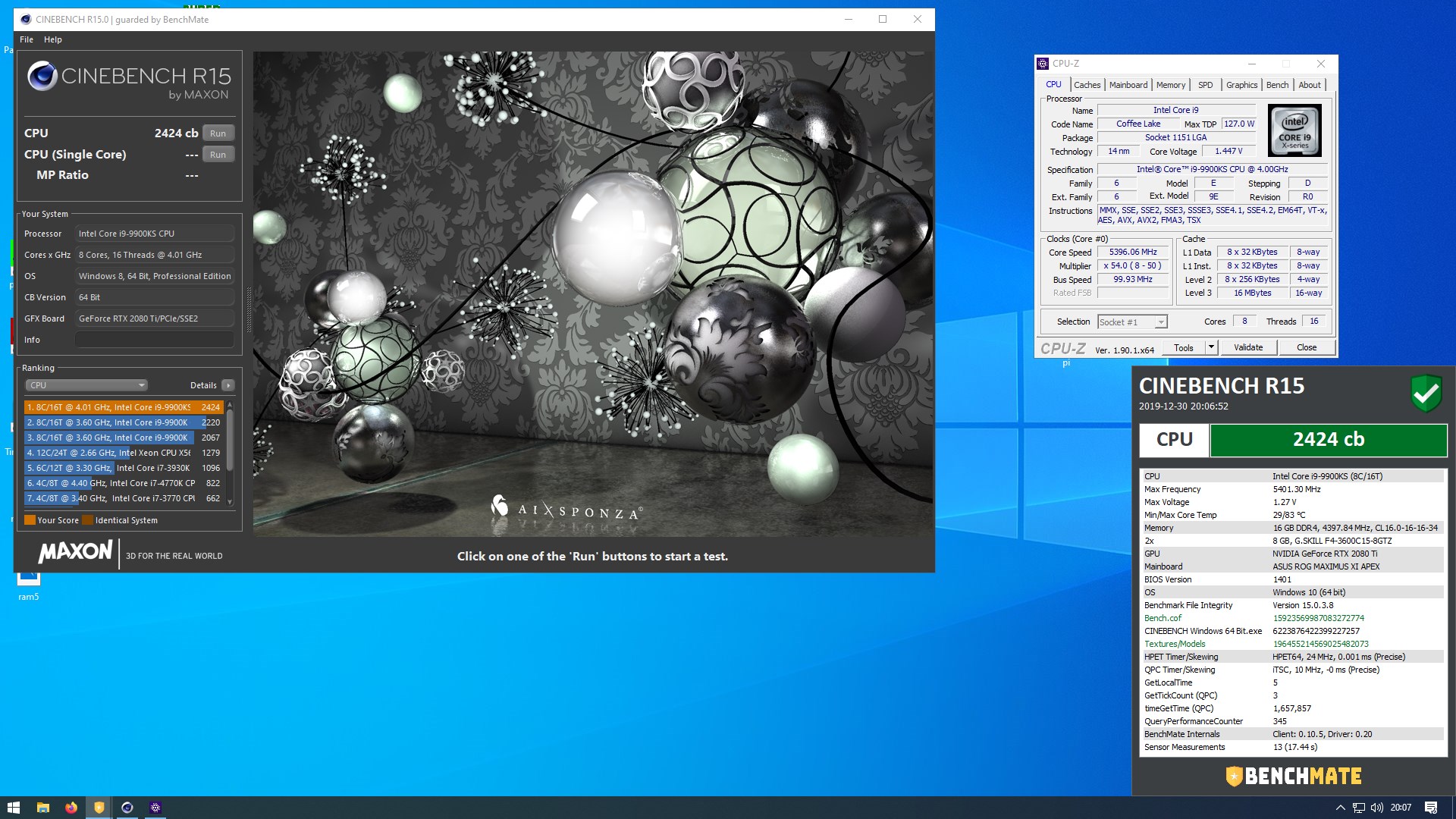Image resolution: width=1456 pixels, height=819 pixels.
Task: Open the Socket #1 selection dropdown
Action: [x=1132, y=322]
